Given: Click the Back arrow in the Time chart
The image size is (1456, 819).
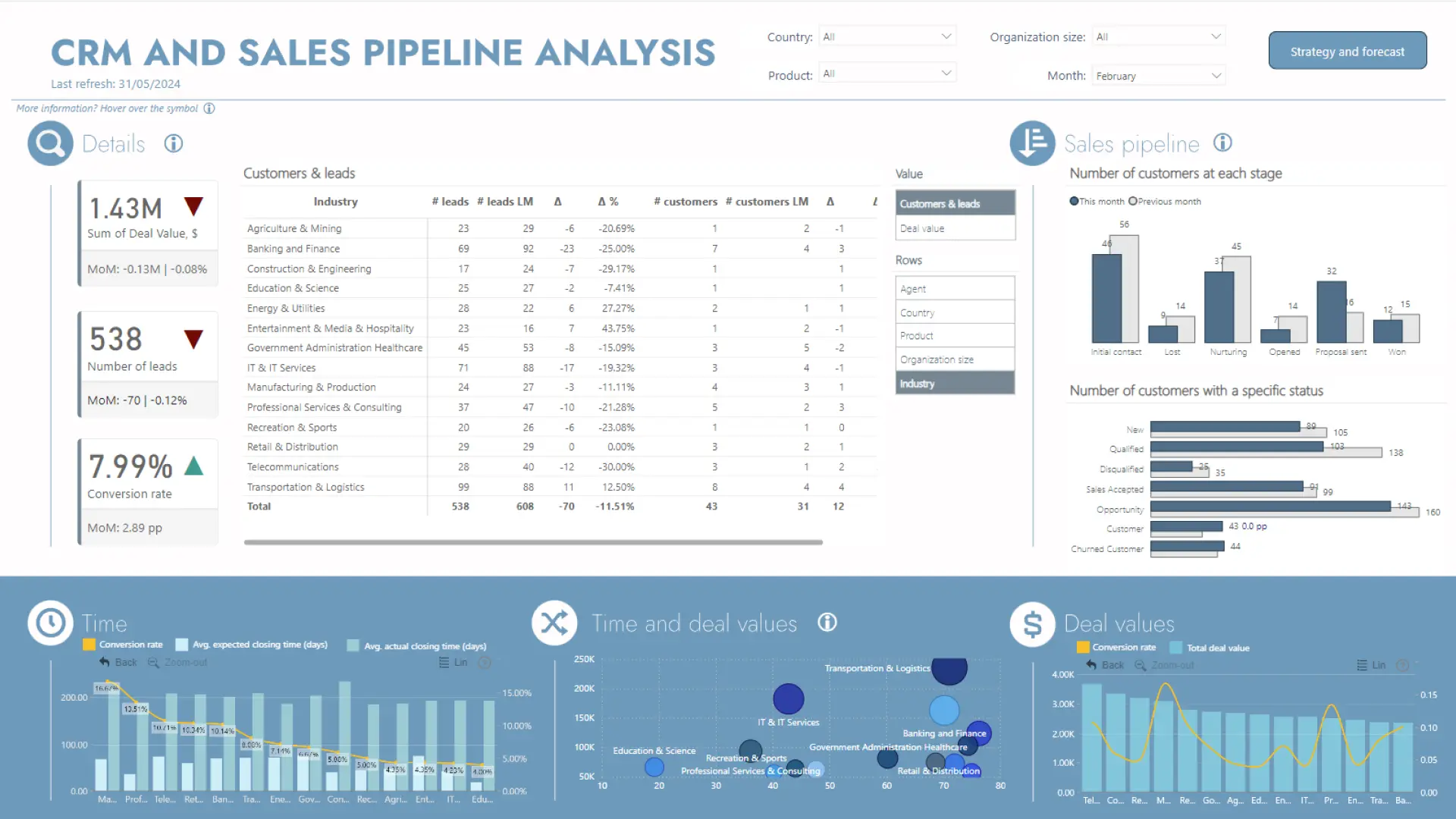Looking at the screenshot, I should coord(105,662).
